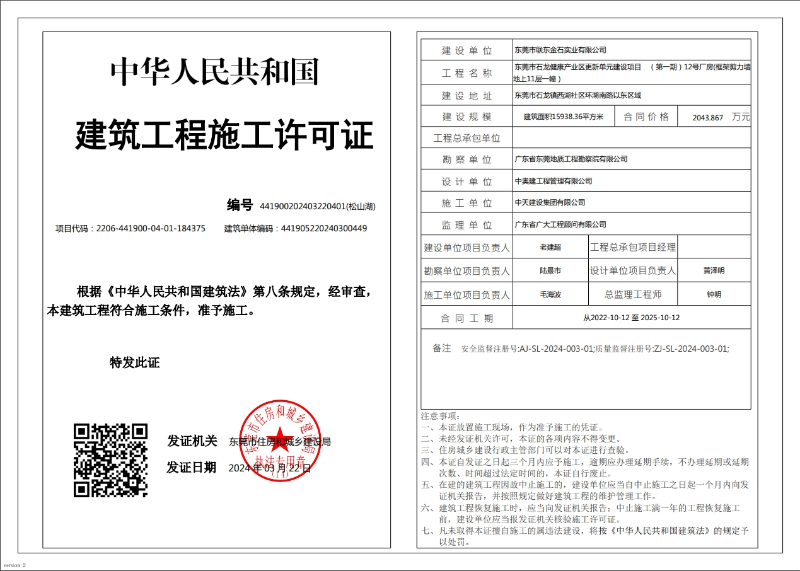Click the red official seal stamp

(280, 441)
